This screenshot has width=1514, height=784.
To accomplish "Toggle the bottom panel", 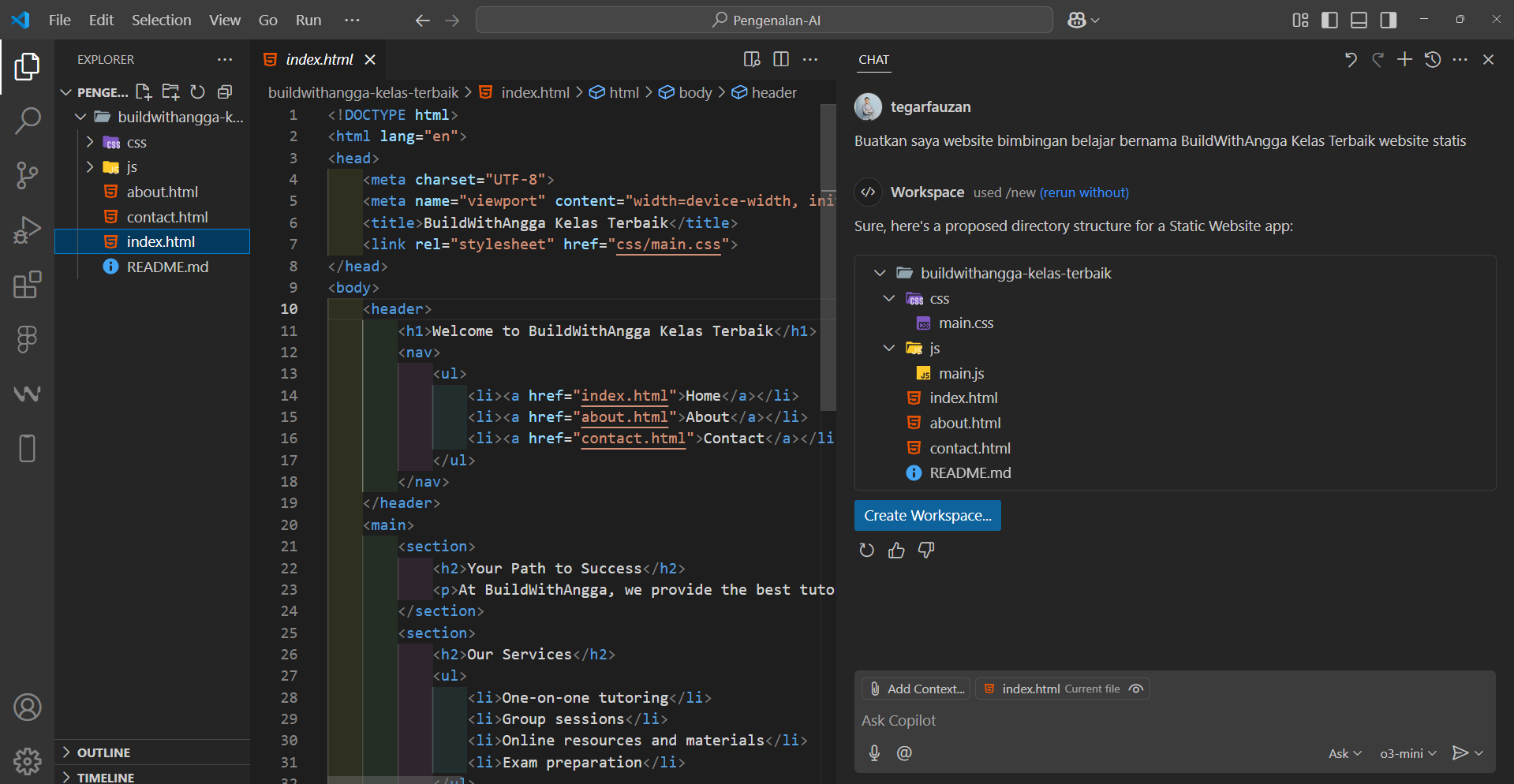I will coord(1359,20).
